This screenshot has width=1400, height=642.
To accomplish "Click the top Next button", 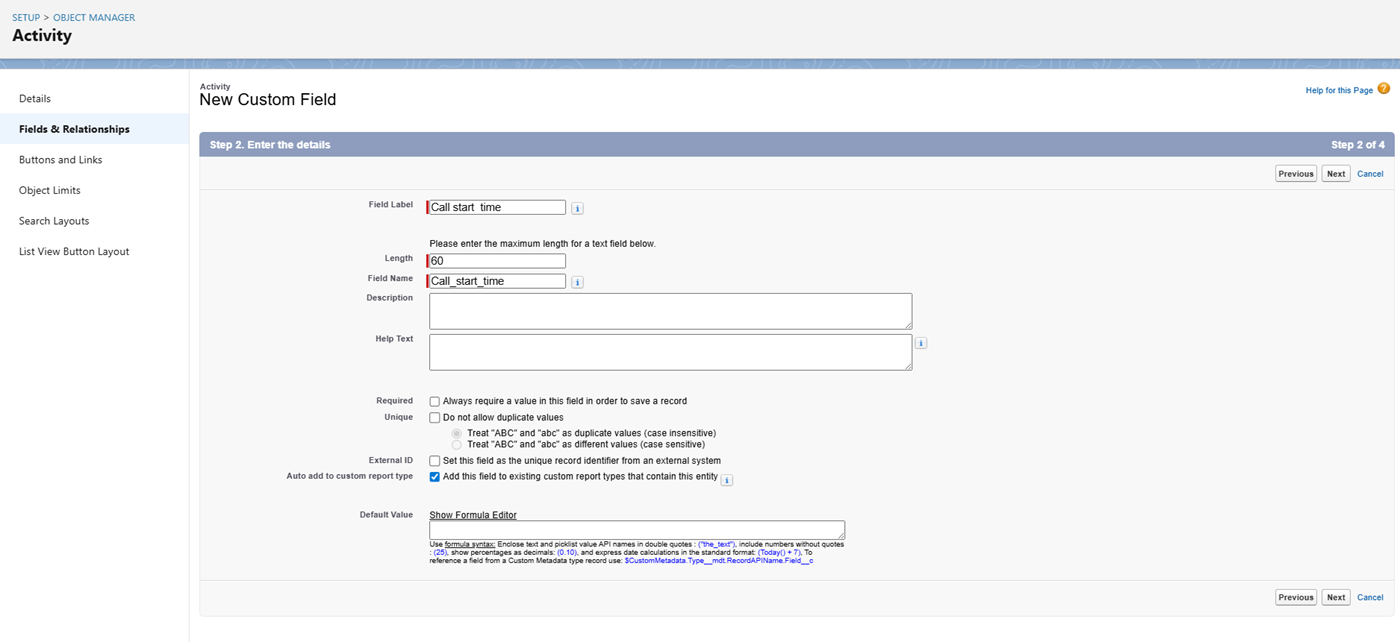I will pos(1336,174).
